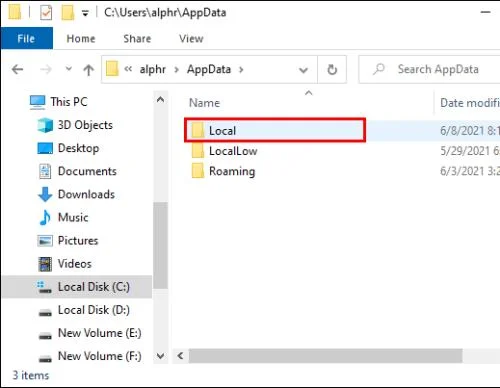The height and width of the screenshot is (388, 500).
Task: Click the AppData breadcrumb in address bar
Action: coord(209,69)
